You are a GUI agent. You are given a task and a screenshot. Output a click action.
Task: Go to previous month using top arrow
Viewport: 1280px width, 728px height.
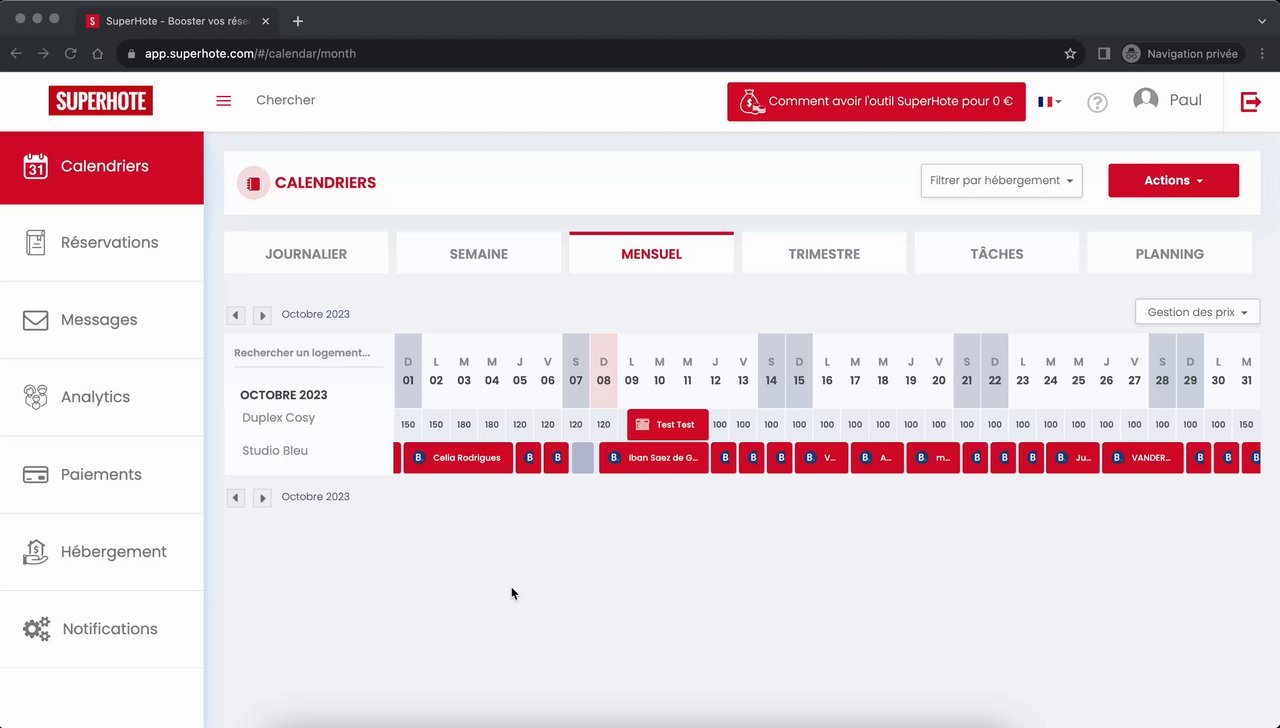(235, 315)
